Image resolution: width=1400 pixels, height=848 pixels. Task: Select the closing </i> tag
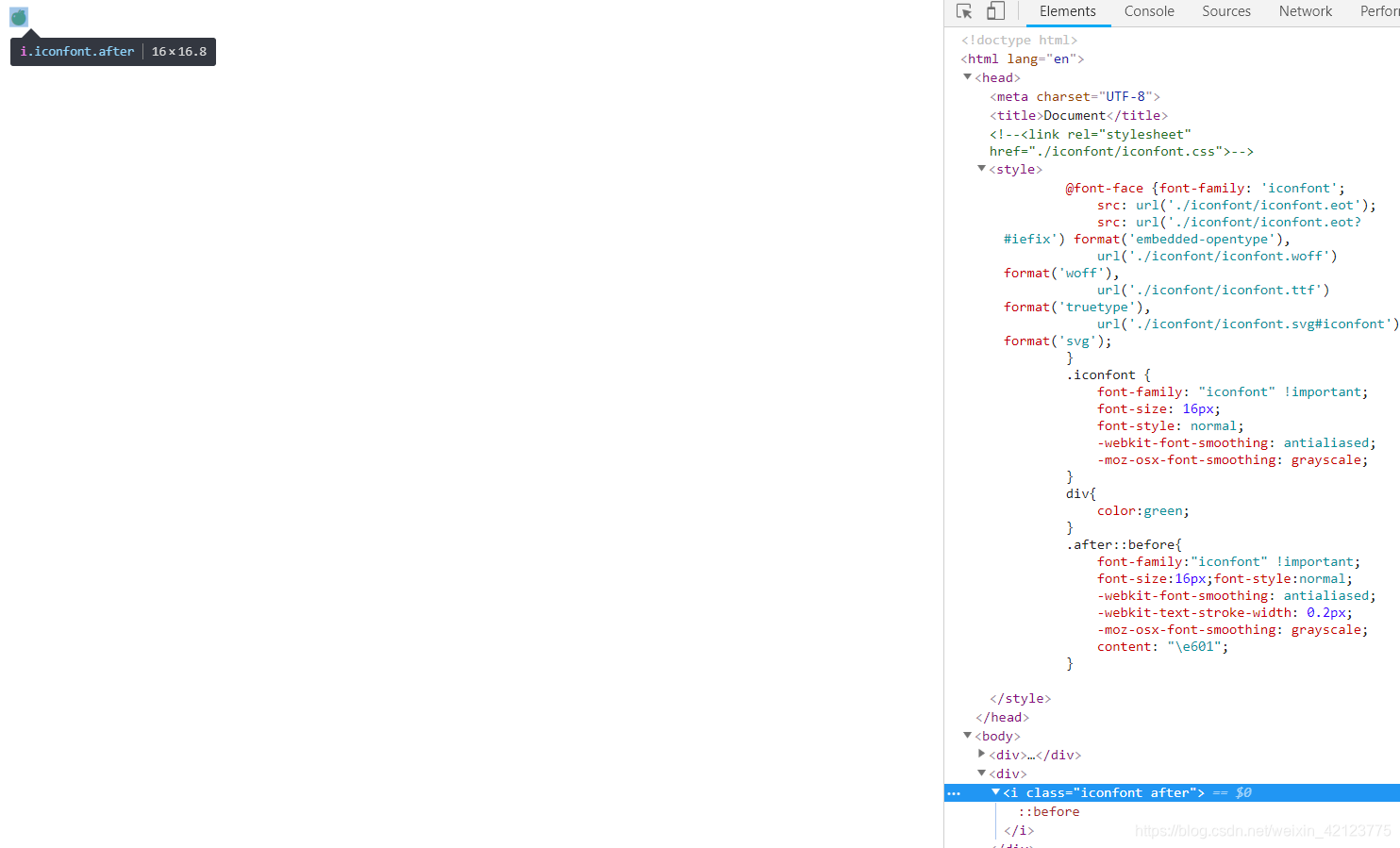coord(1019,830)
